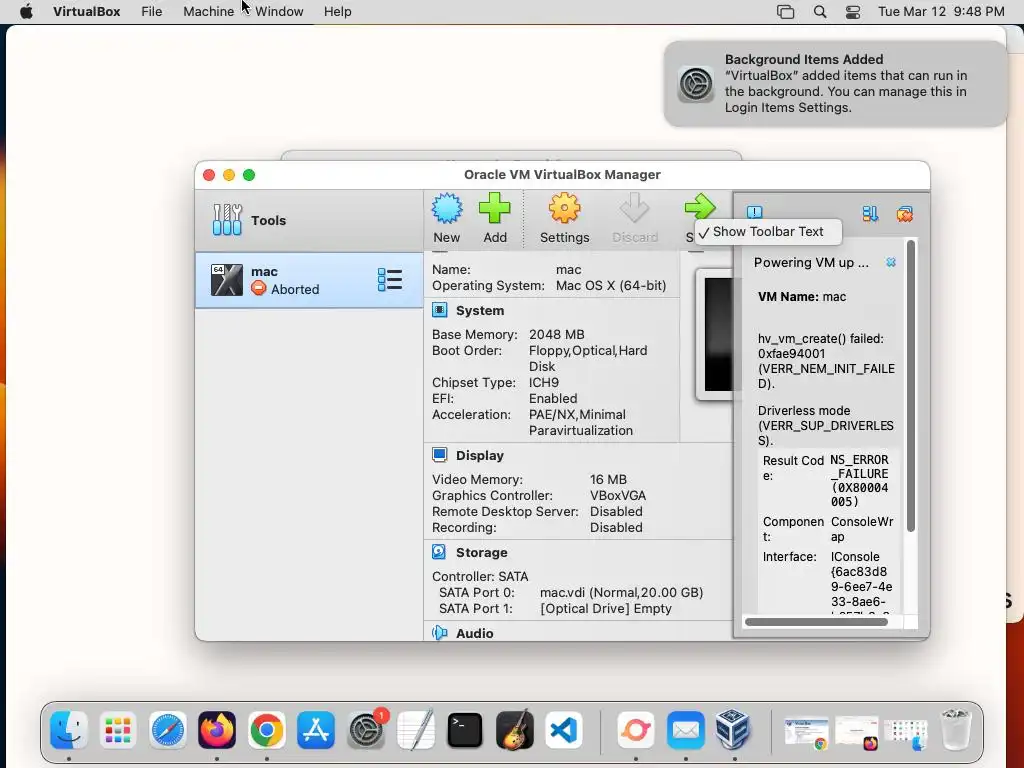Click the vertical scrollbar in the notification pane
The image size is (1024, 768).
(x=910, y=385)
